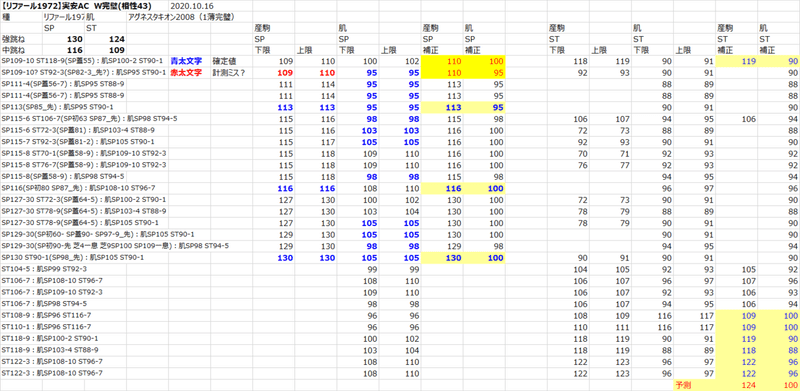Viewport: 800px width, 391px height.
Task: Click the red bold 109 cell
Action: tap(286, 73)
